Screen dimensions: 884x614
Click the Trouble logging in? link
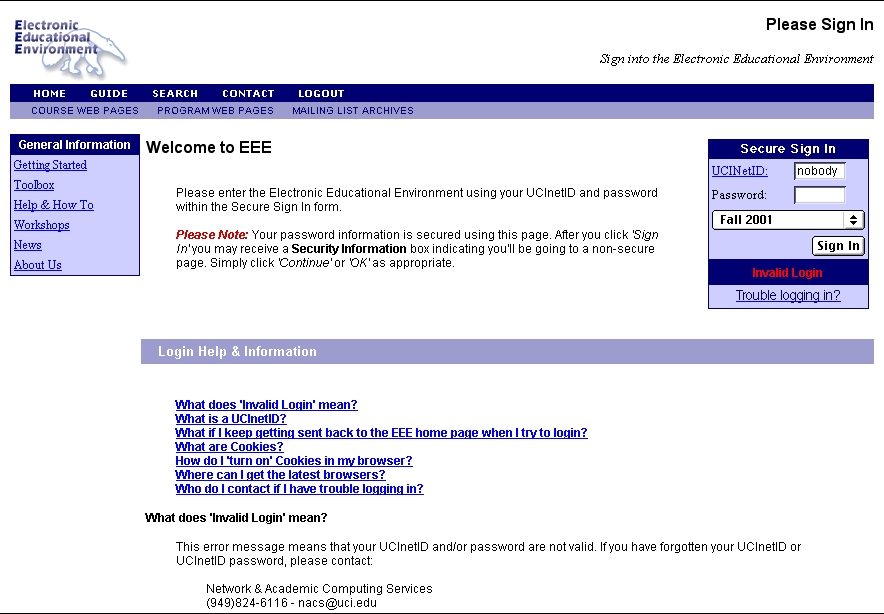point(788,296)
